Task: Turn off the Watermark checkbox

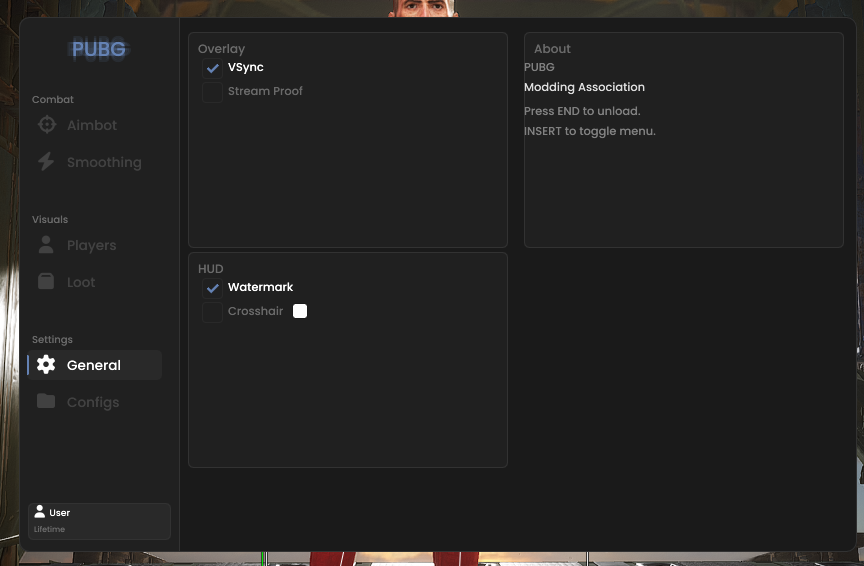Action: pos(212,288)
